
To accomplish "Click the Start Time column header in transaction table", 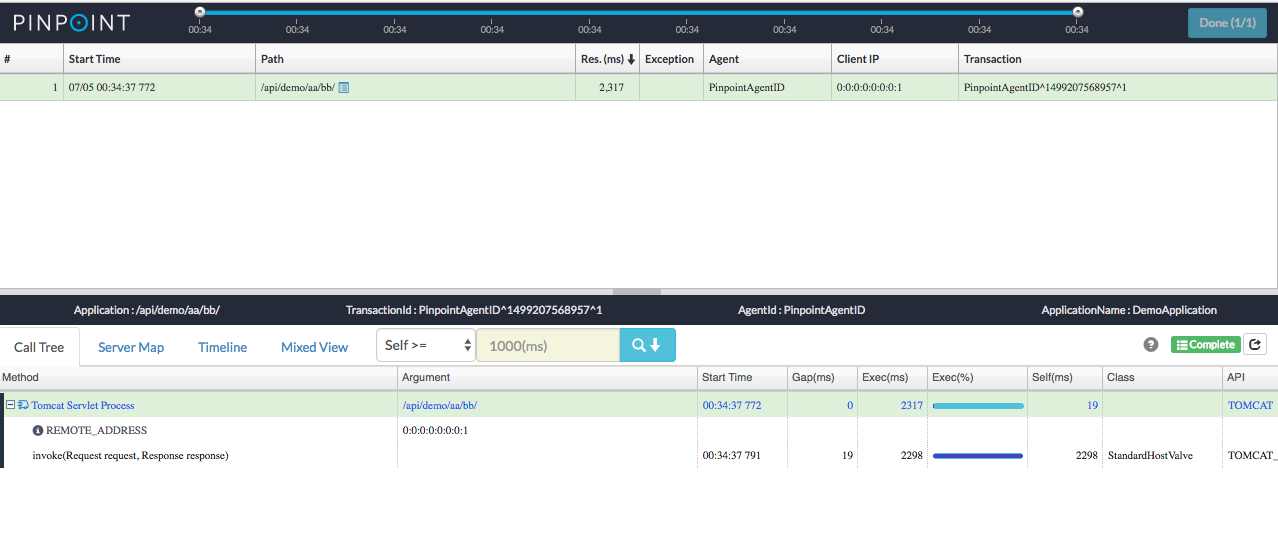I will [x=160, y=59].
